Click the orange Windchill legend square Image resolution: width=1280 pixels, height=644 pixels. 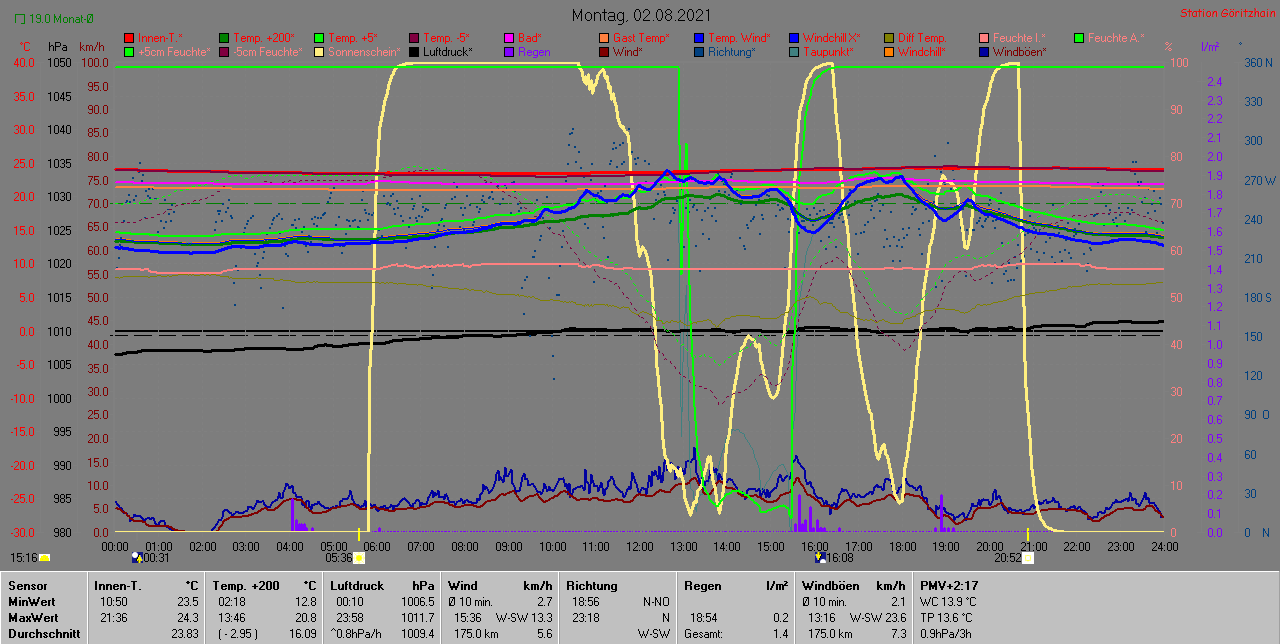click(888, 51)
